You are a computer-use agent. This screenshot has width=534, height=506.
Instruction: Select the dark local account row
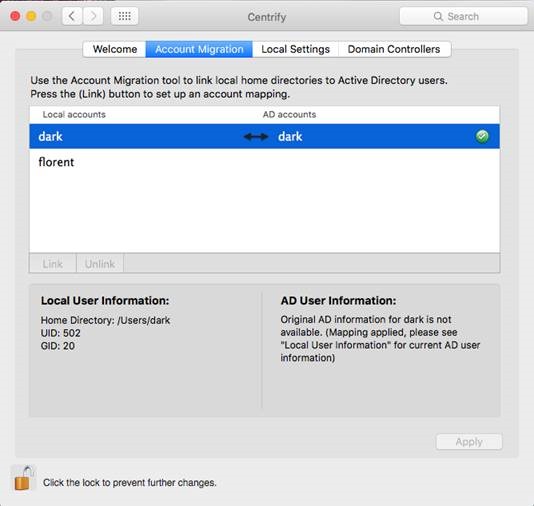pyautogui.click(x=264, y=136)
